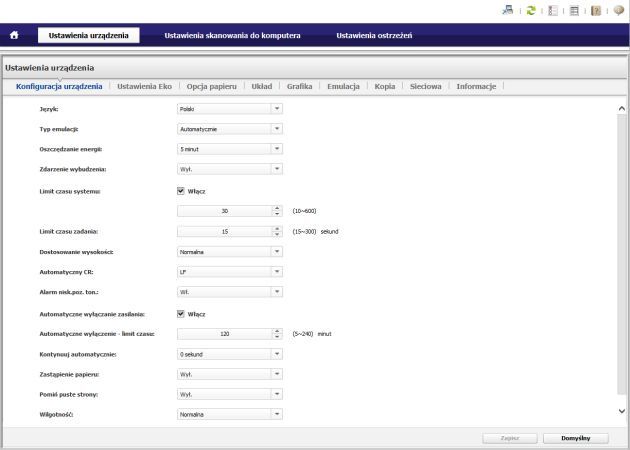This screenshot has height=450, width=630.
Task: Click the vertical scrollbar track
Action: click(622, 253)
